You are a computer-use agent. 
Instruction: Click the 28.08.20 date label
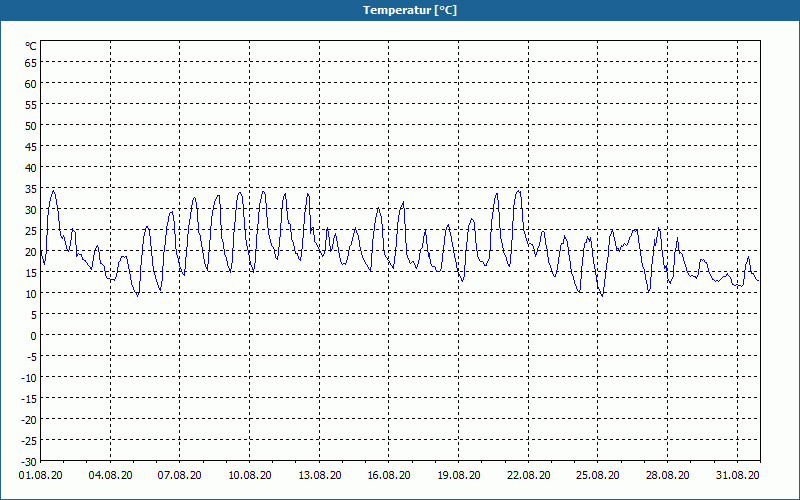click(667, 475)
